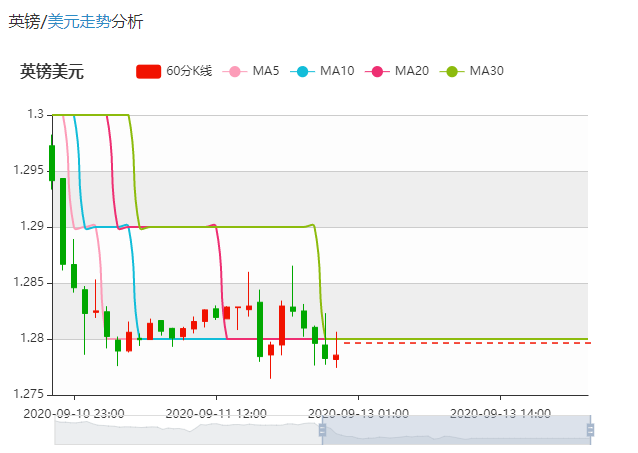
Task: Click the 2020-09-11 12:00 axis label
Action: (215, 412)
